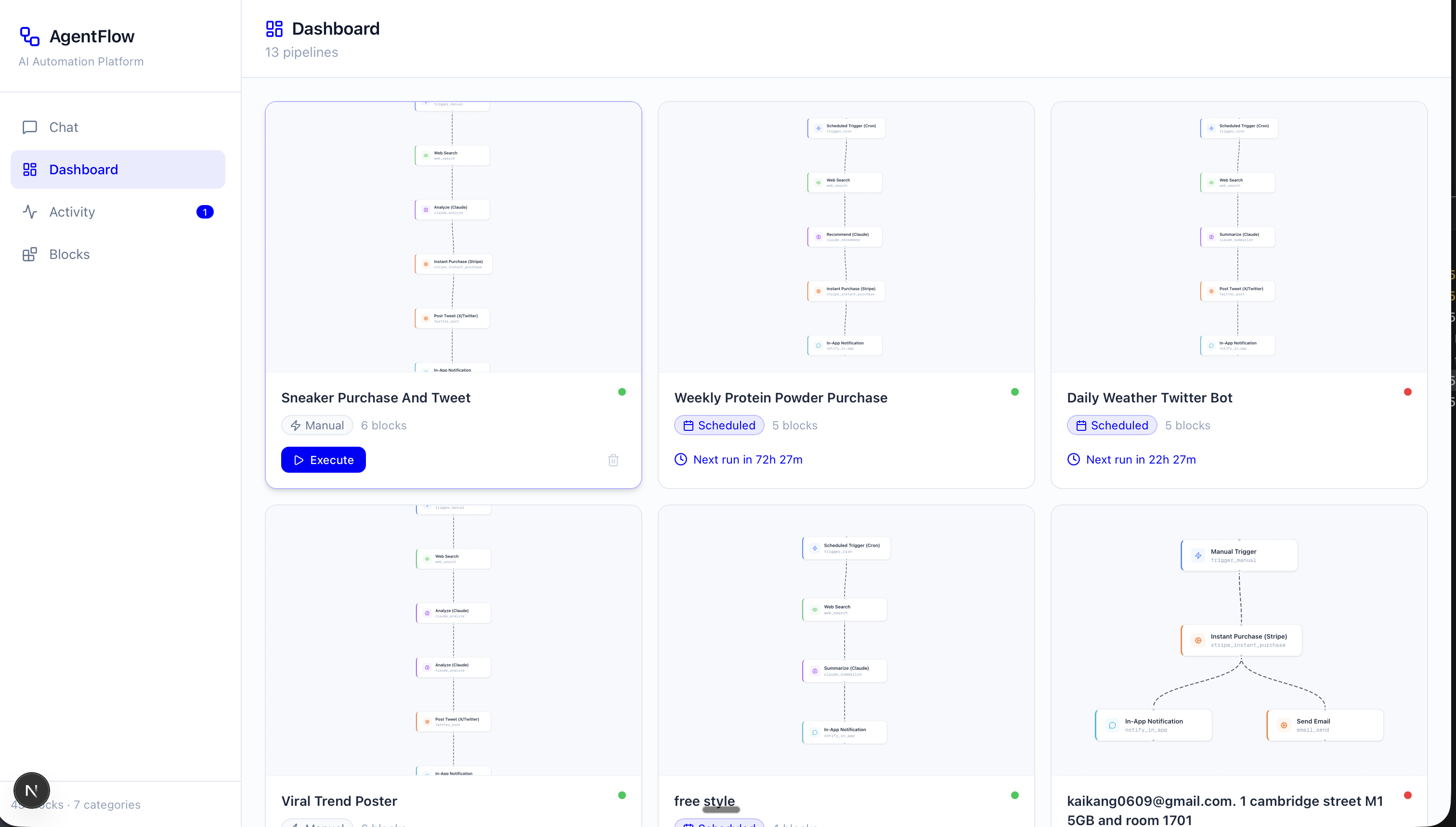Click the AgentFlow logo icon

point(29,37)
